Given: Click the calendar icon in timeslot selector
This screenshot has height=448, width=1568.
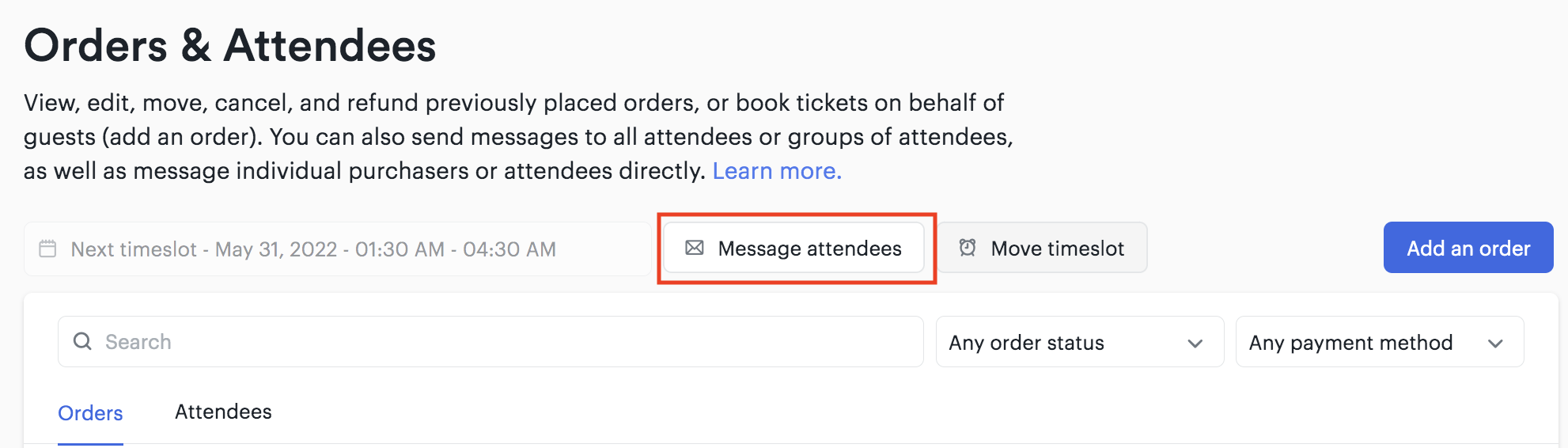Looking at the screenshot, I should [x=47, y=249].
